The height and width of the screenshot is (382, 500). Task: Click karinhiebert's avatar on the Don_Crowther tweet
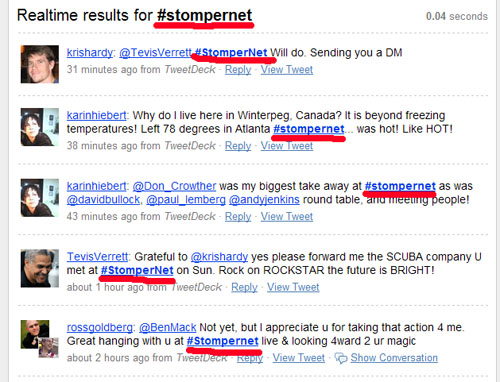click(40, 198)
